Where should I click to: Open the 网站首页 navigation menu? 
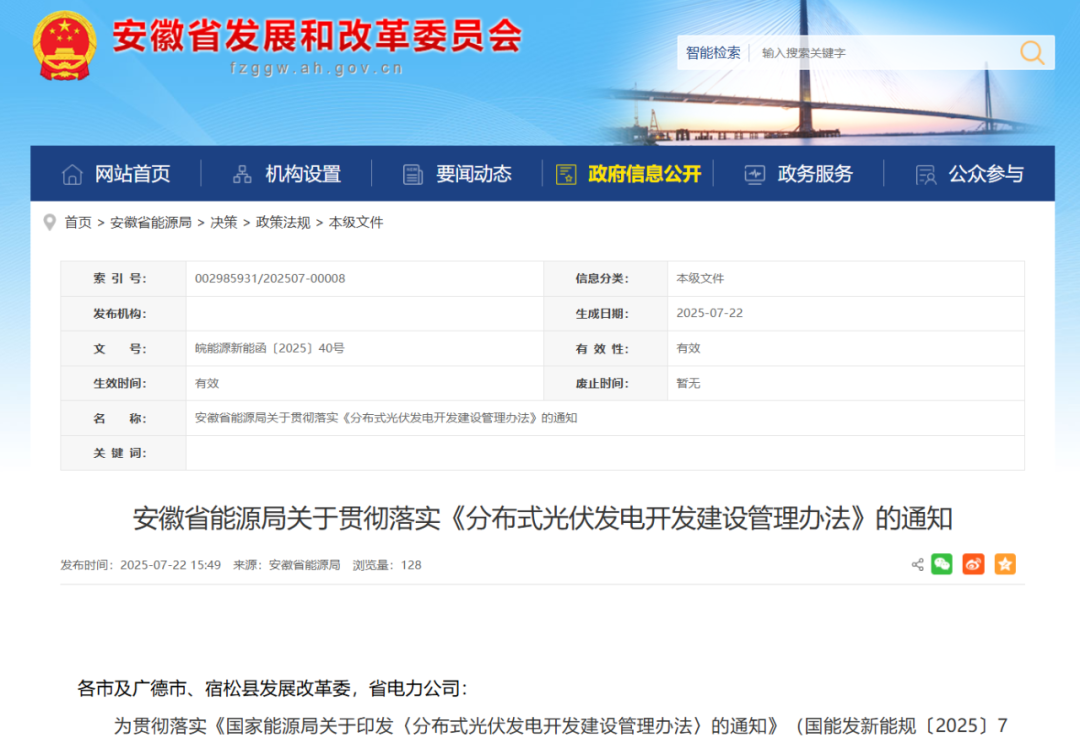pyautogui.click(x=135, y=173)
